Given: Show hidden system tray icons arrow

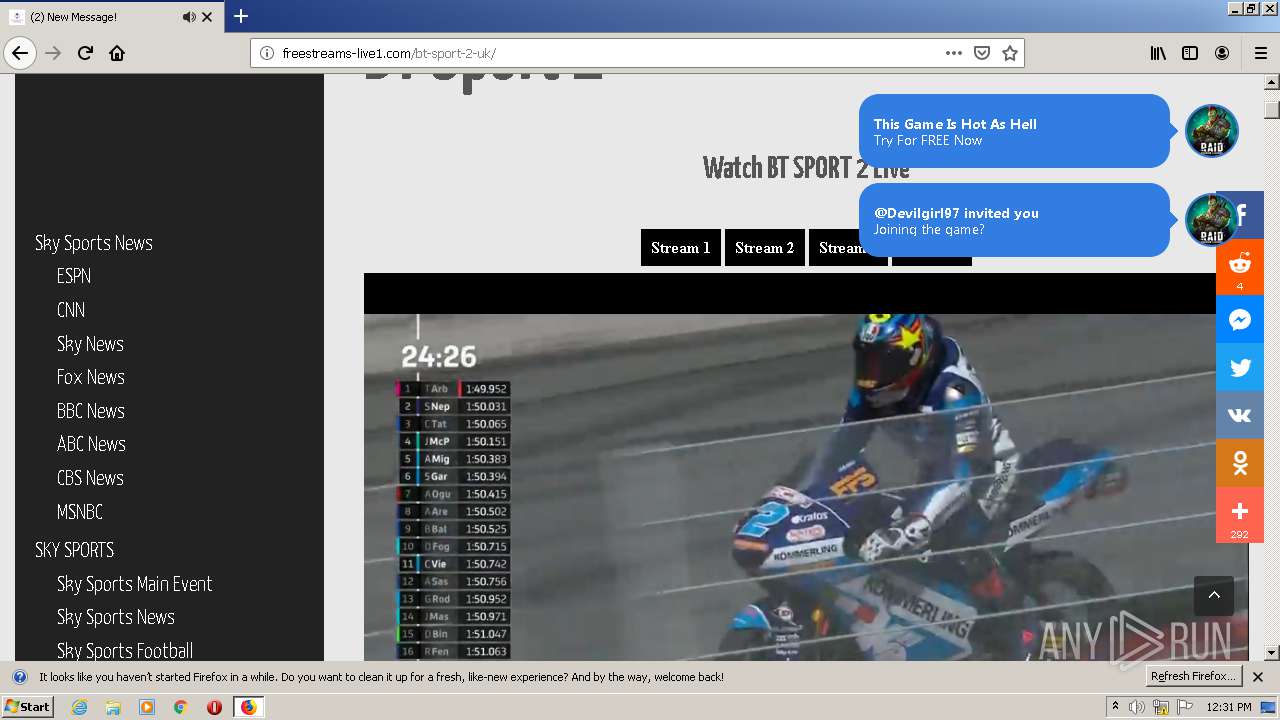Looking at the screenshot, I should [x=1114, y=707].
